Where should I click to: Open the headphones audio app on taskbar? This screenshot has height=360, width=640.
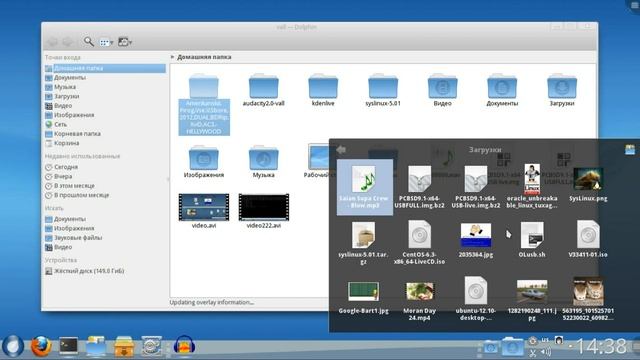184,346
